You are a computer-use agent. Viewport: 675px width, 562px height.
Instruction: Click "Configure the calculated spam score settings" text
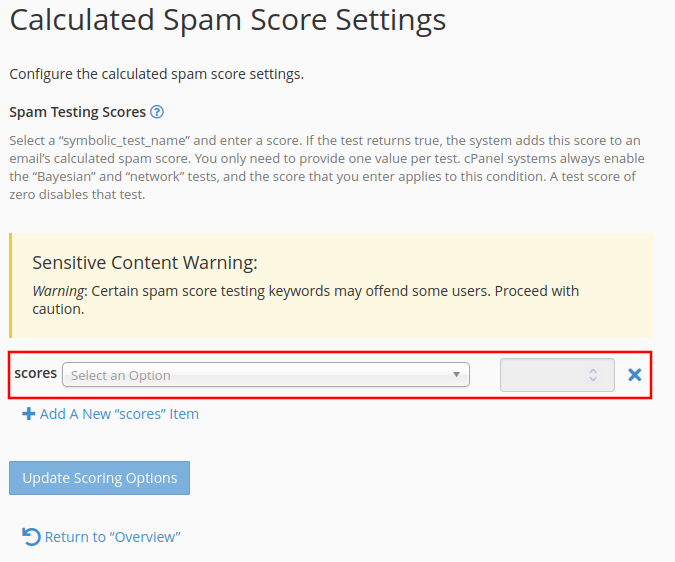click(x=157, y=74)
